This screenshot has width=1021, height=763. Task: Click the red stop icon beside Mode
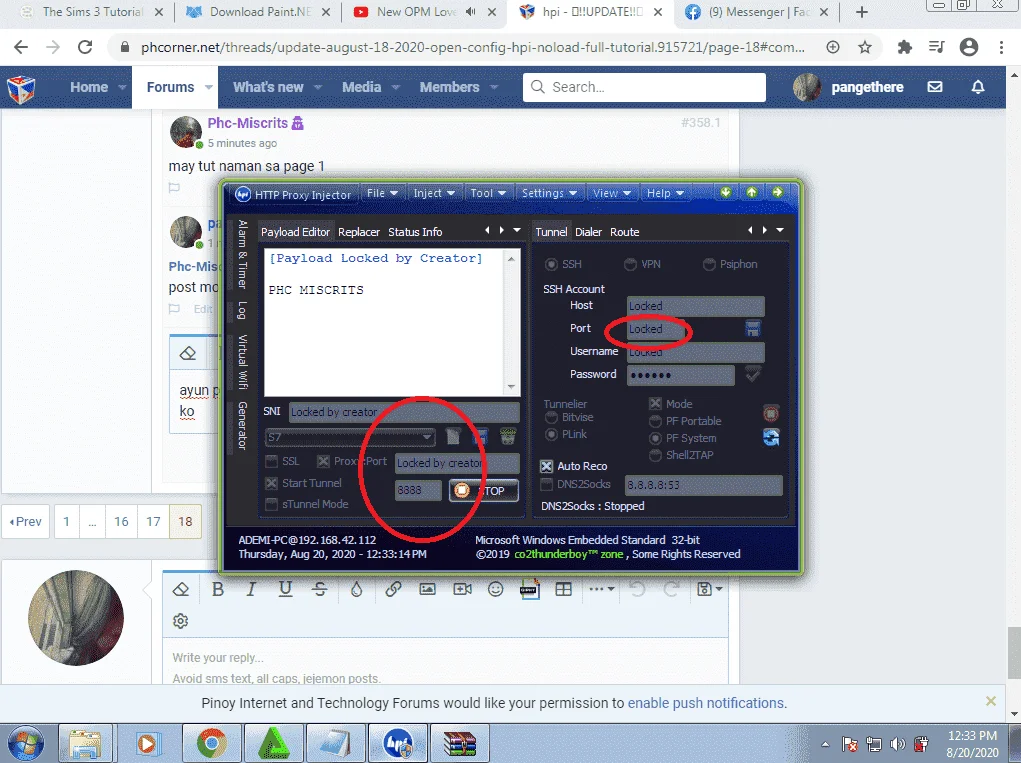tap(771, 413)
